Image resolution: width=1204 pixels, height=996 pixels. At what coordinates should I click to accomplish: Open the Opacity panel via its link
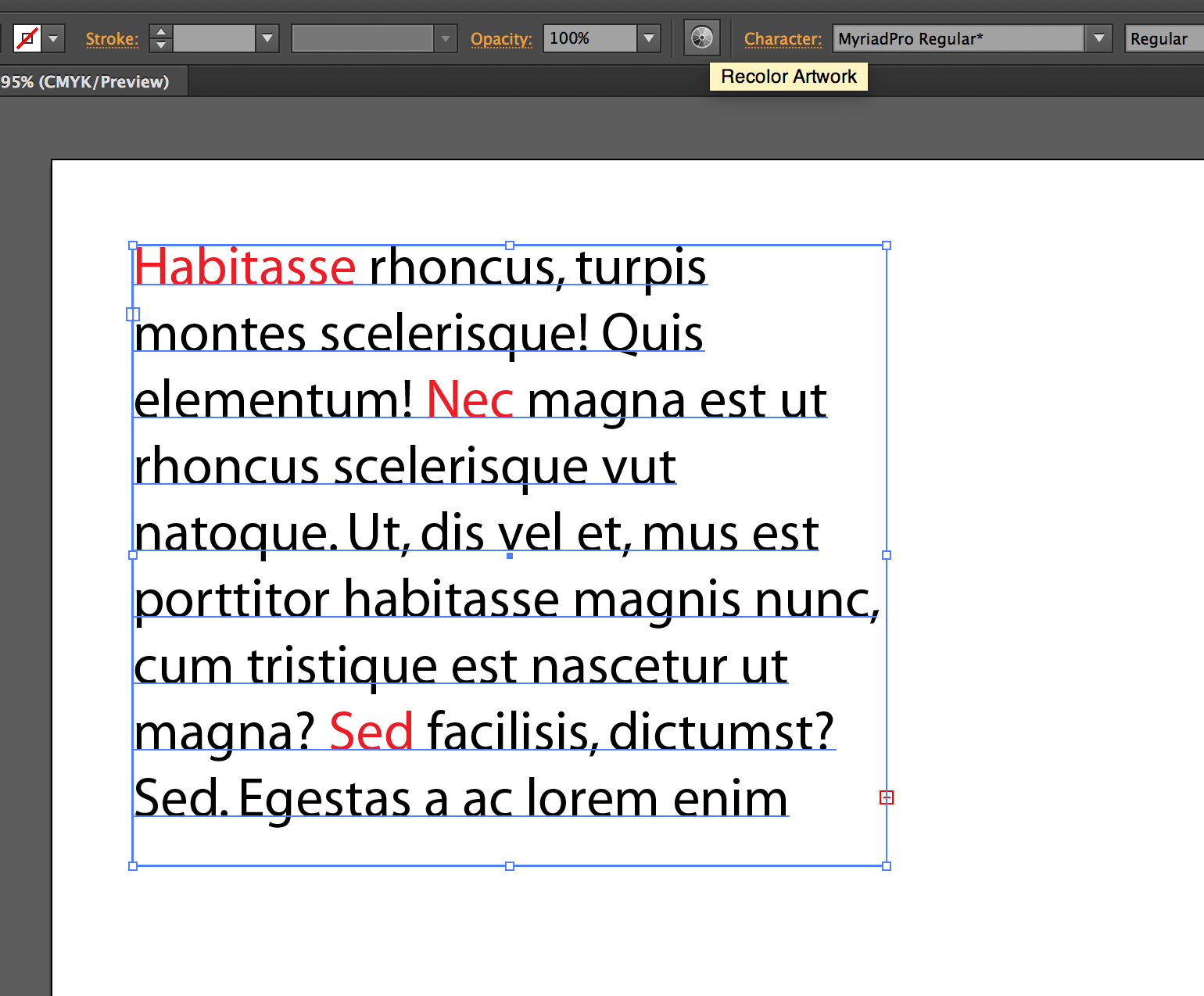(501, 38)
